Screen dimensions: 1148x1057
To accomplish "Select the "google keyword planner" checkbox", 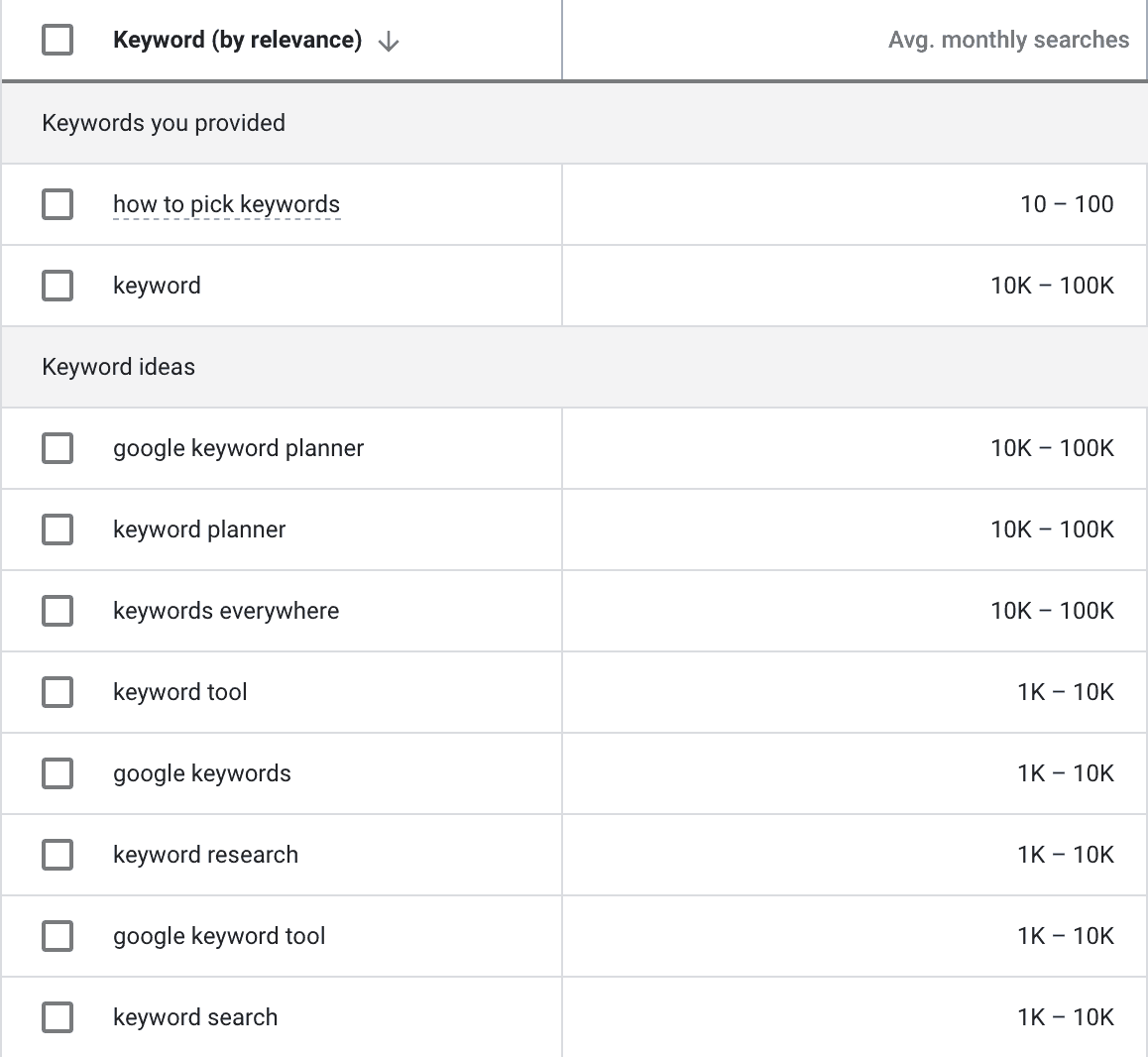I will [57, 448].
